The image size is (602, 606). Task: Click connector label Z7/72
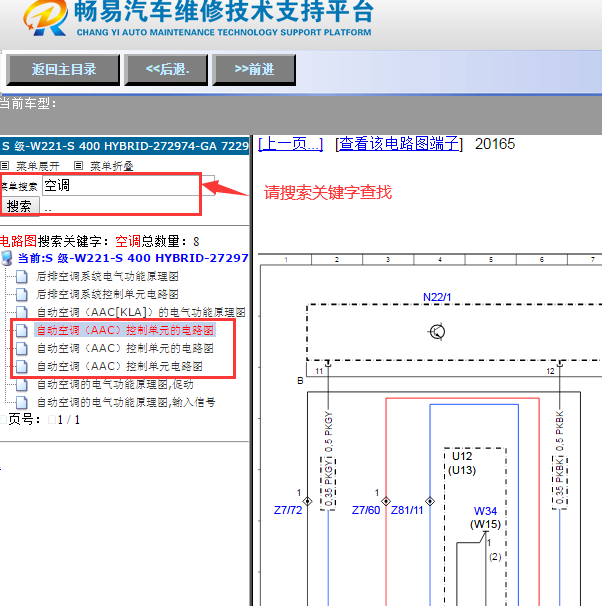coord(288,510)
